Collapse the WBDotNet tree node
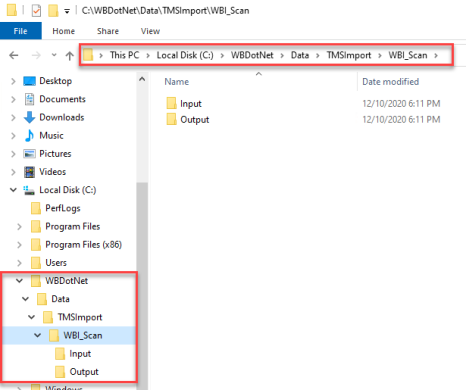This screenshot has width=466, height=390. (x=19, y=281)
